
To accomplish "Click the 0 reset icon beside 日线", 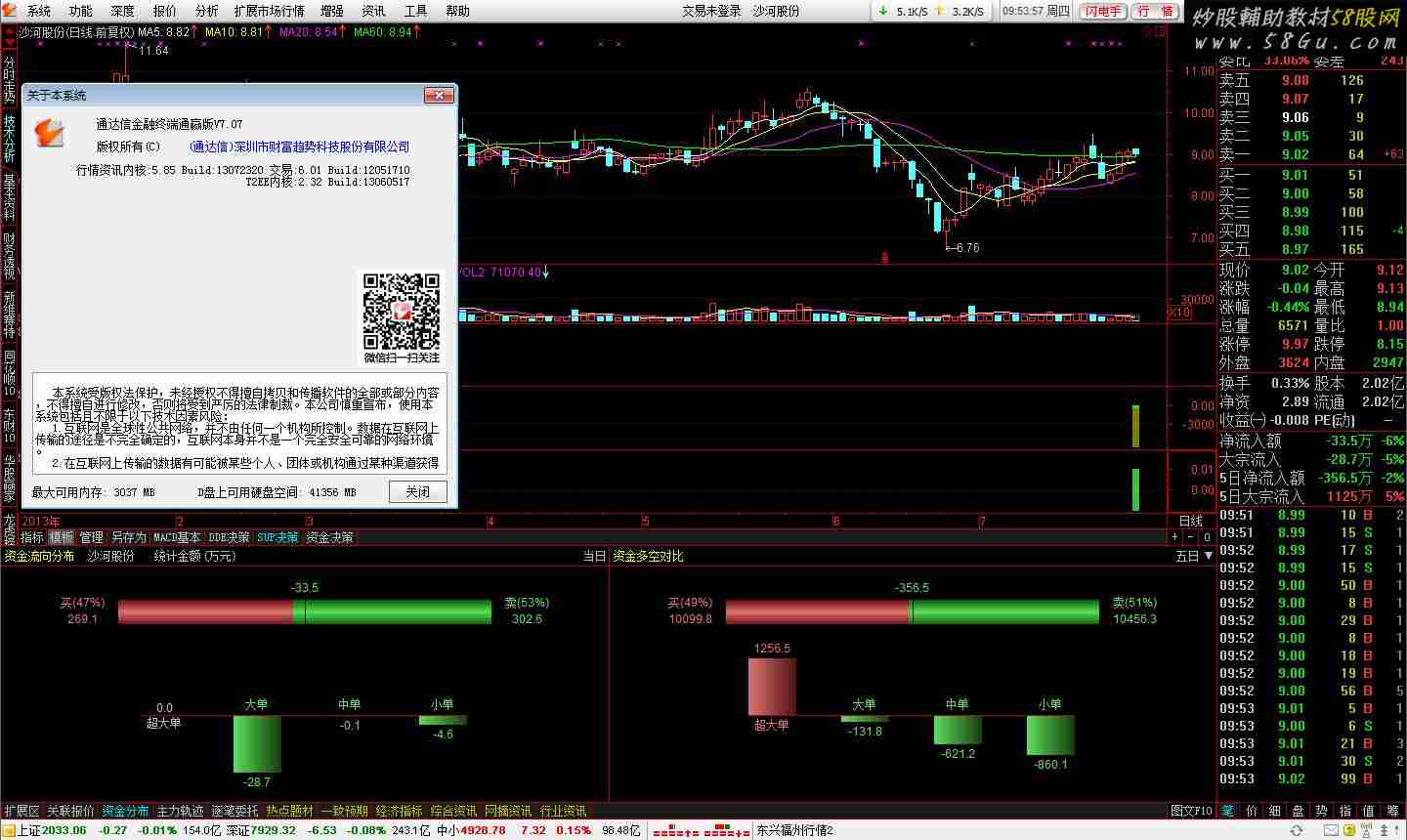I will (1208, 537).
